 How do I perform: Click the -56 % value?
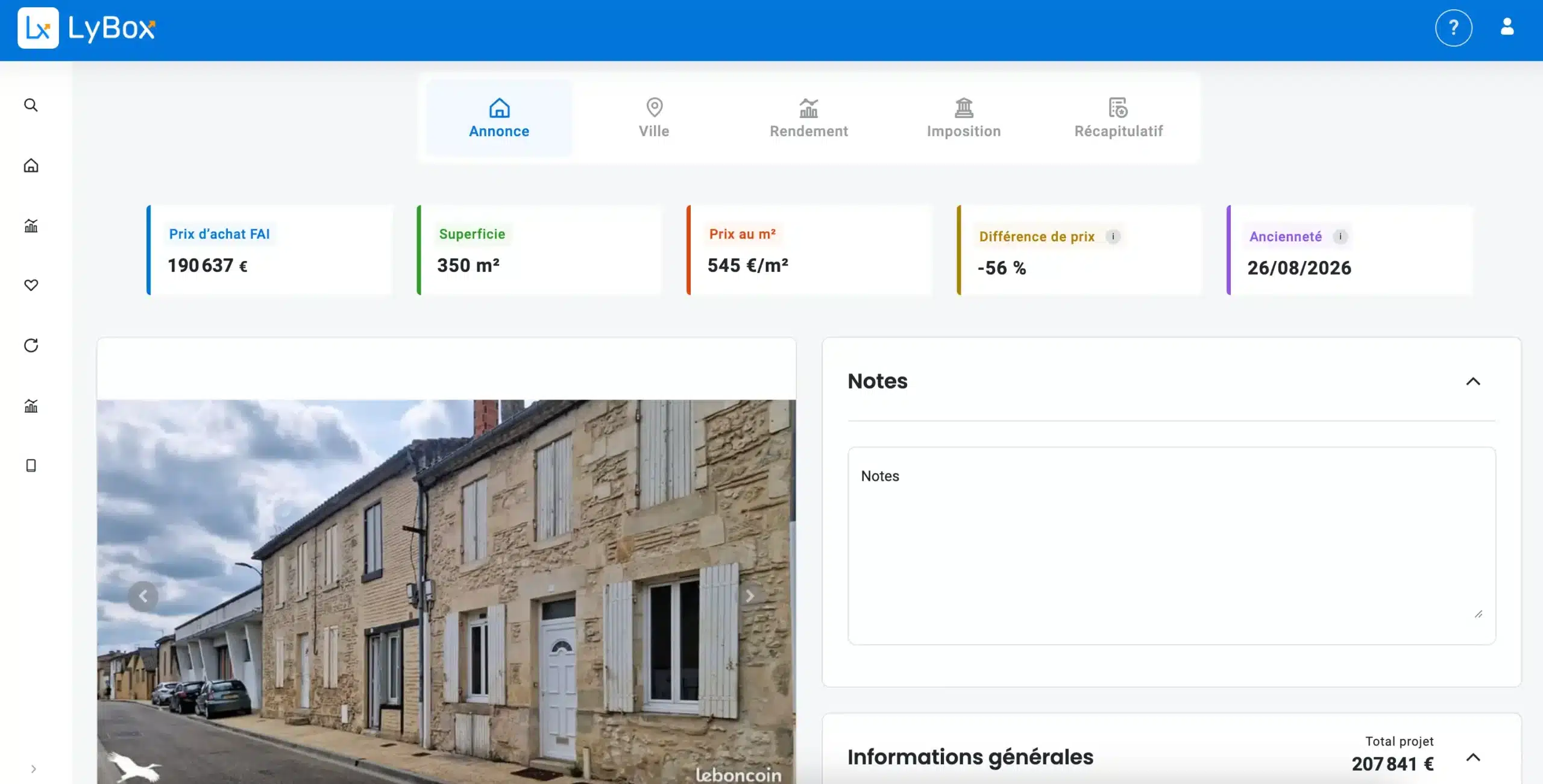[x=1001, y=268]
